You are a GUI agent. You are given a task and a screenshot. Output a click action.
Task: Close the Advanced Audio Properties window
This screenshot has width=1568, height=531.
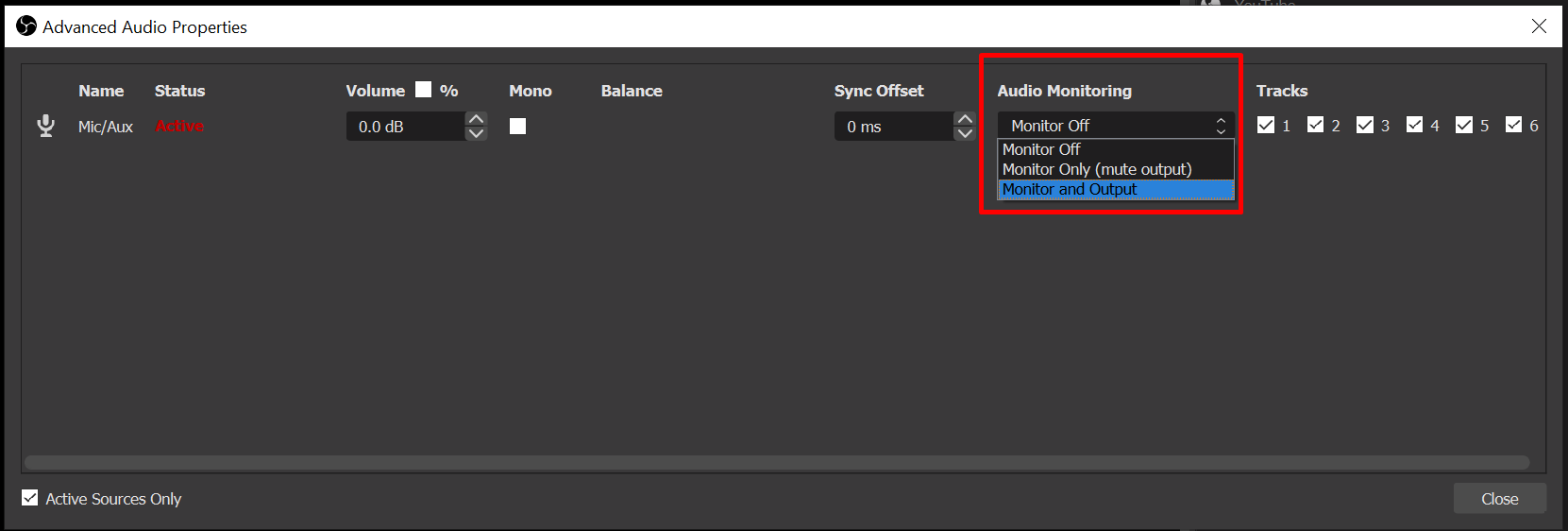click(1539, 26)
